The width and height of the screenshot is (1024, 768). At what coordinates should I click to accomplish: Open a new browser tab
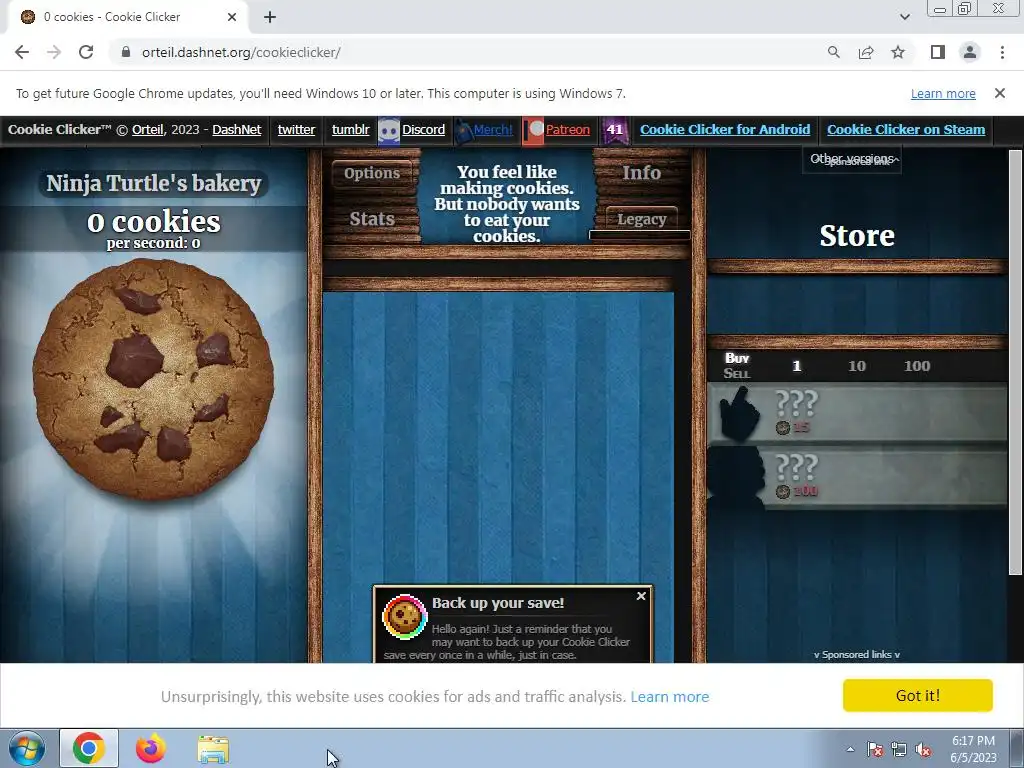pos(270,18)
